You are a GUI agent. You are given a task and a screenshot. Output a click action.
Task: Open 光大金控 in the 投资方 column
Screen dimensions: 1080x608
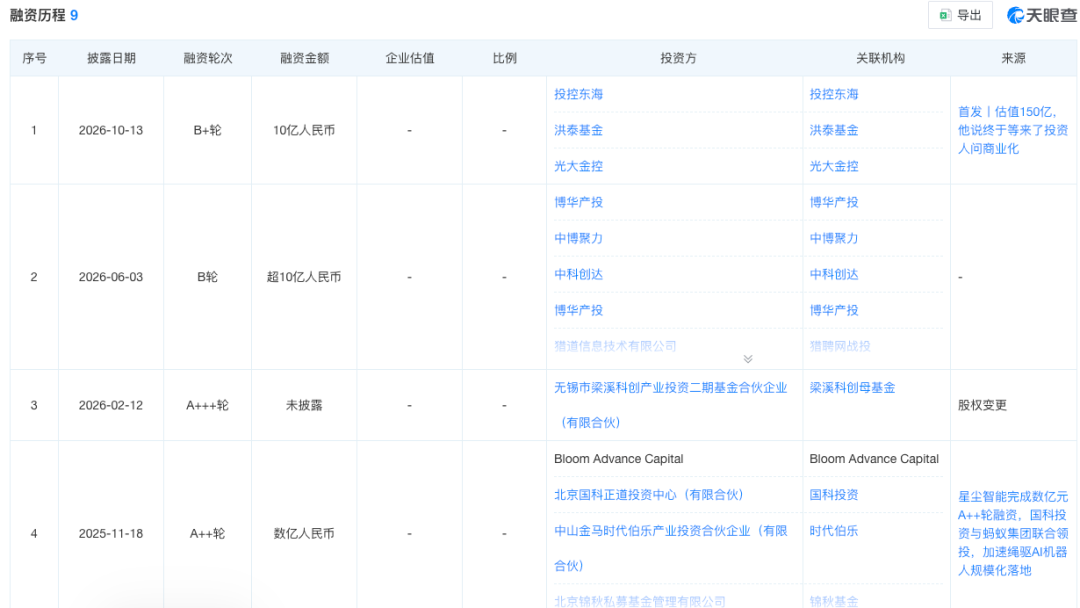pos(579,166)
